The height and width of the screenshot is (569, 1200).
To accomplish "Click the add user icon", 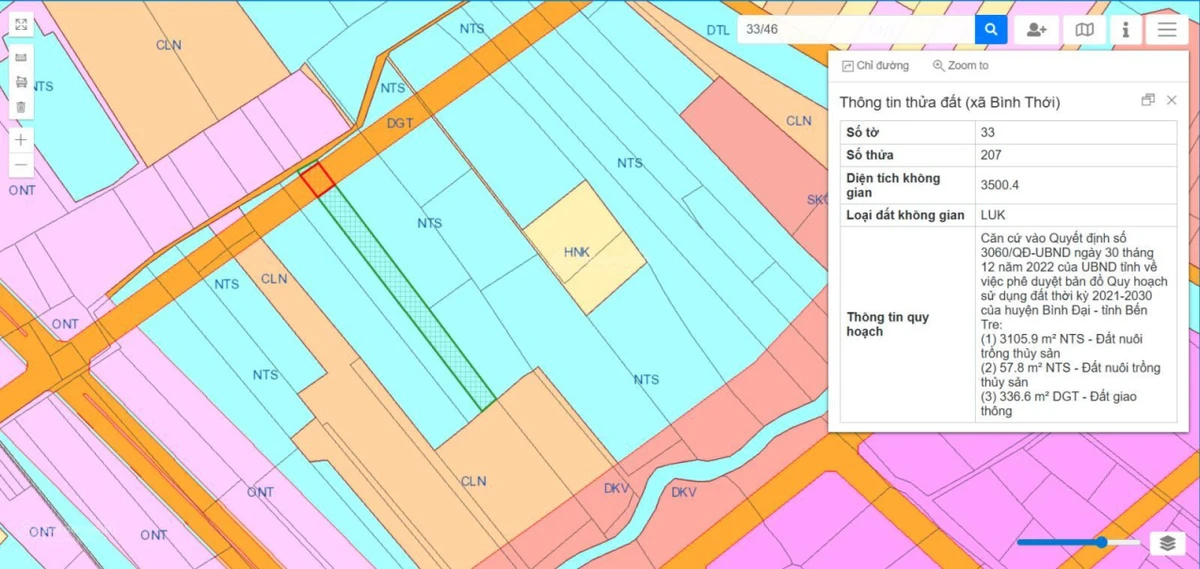I will coord(1036,29).
